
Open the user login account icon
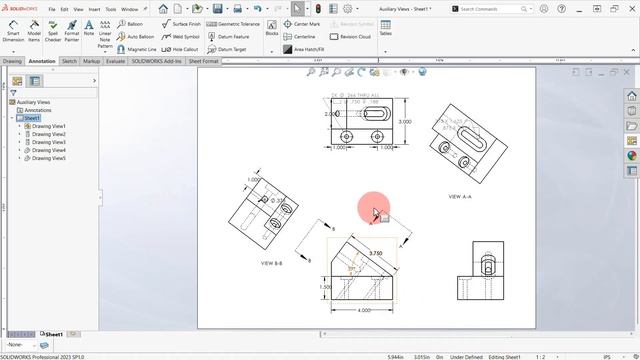(544, 9)
